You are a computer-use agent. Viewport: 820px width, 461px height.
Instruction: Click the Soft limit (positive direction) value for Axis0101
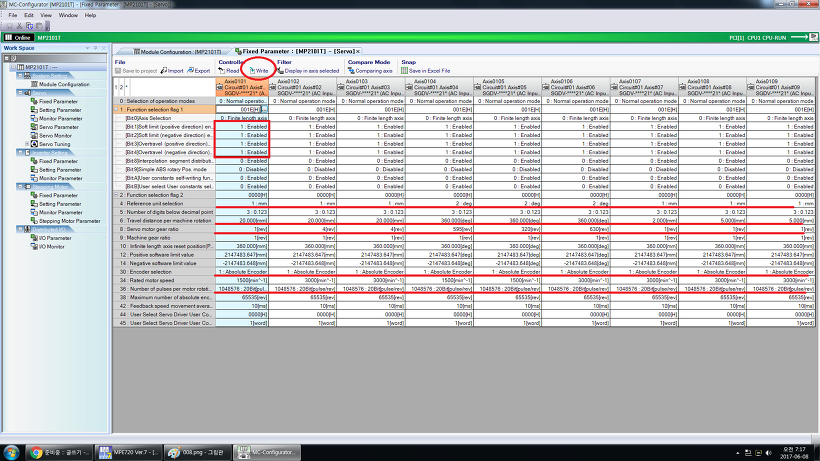[x=242, y=126]
